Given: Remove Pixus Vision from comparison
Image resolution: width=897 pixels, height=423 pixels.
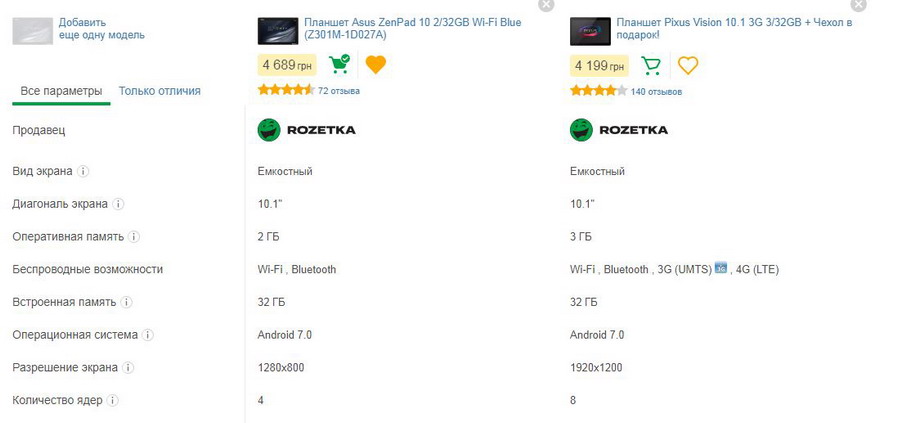Looking at the screenshot, I should (859, 4).
